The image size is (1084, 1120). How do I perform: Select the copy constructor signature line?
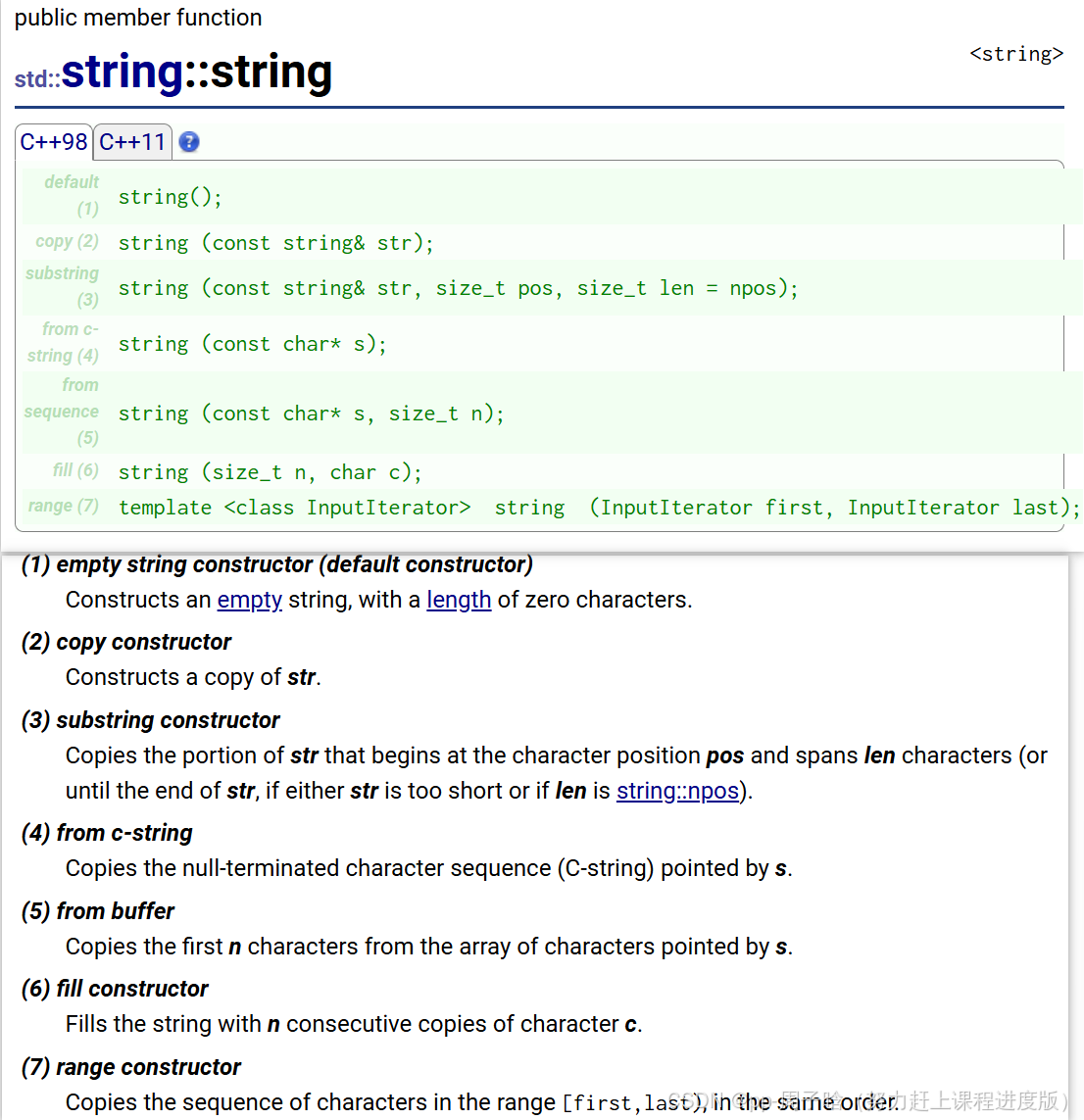coord(275,243)
